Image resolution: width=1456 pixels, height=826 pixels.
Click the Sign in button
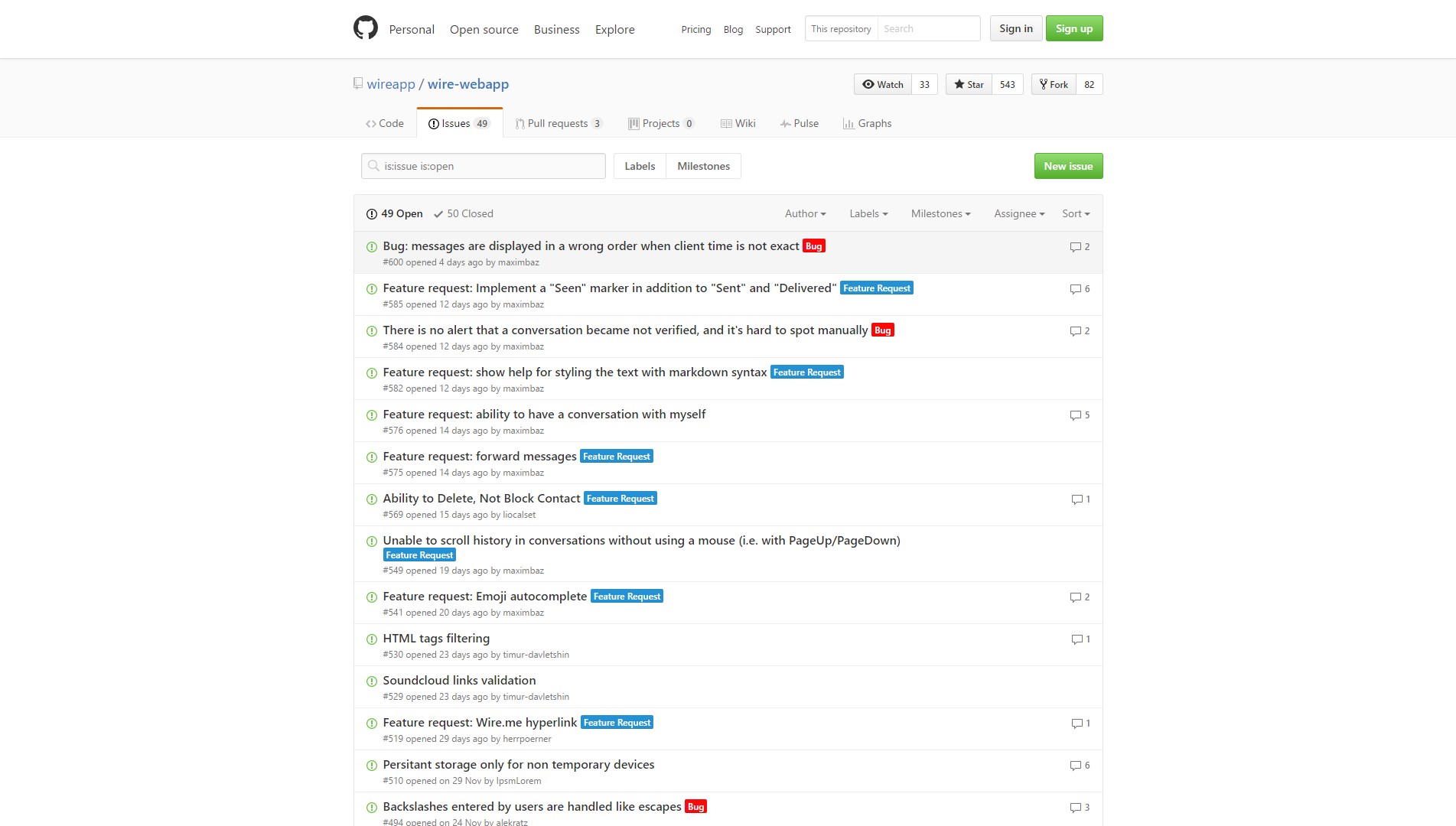1015,28
